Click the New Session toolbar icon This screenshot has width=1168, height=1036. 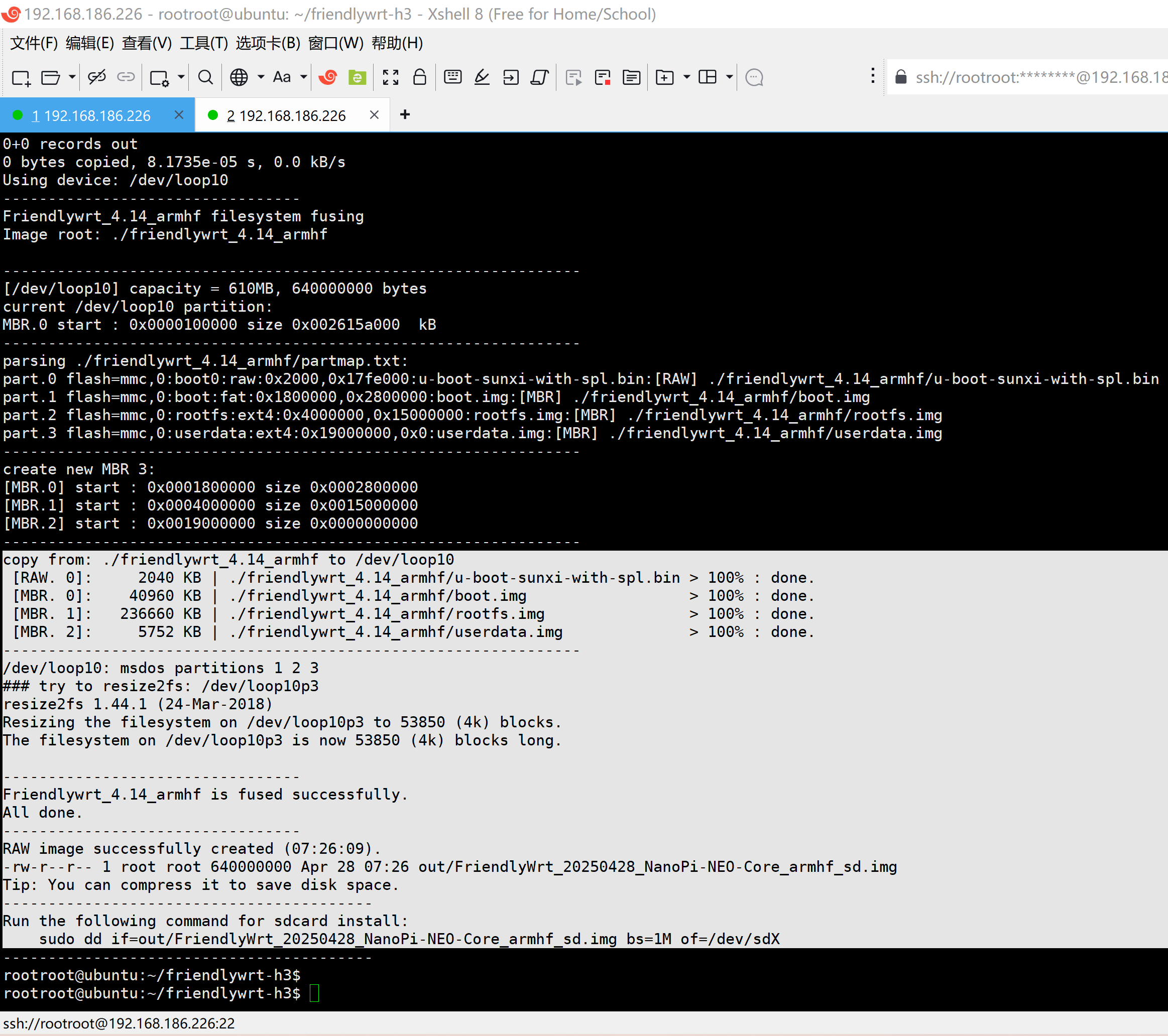point(21,78)
